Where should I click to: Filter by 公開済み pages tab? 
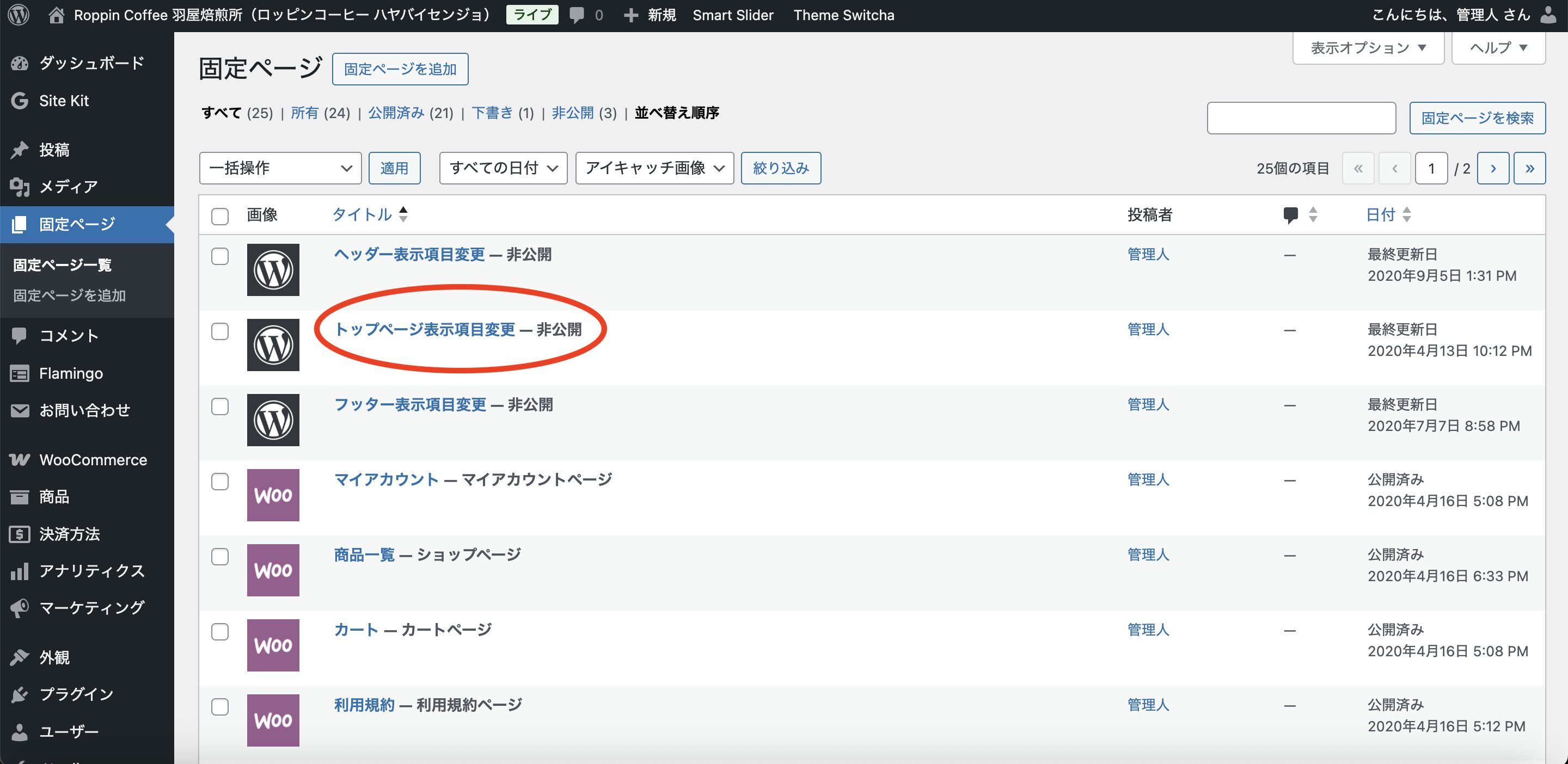click(396, 113)
